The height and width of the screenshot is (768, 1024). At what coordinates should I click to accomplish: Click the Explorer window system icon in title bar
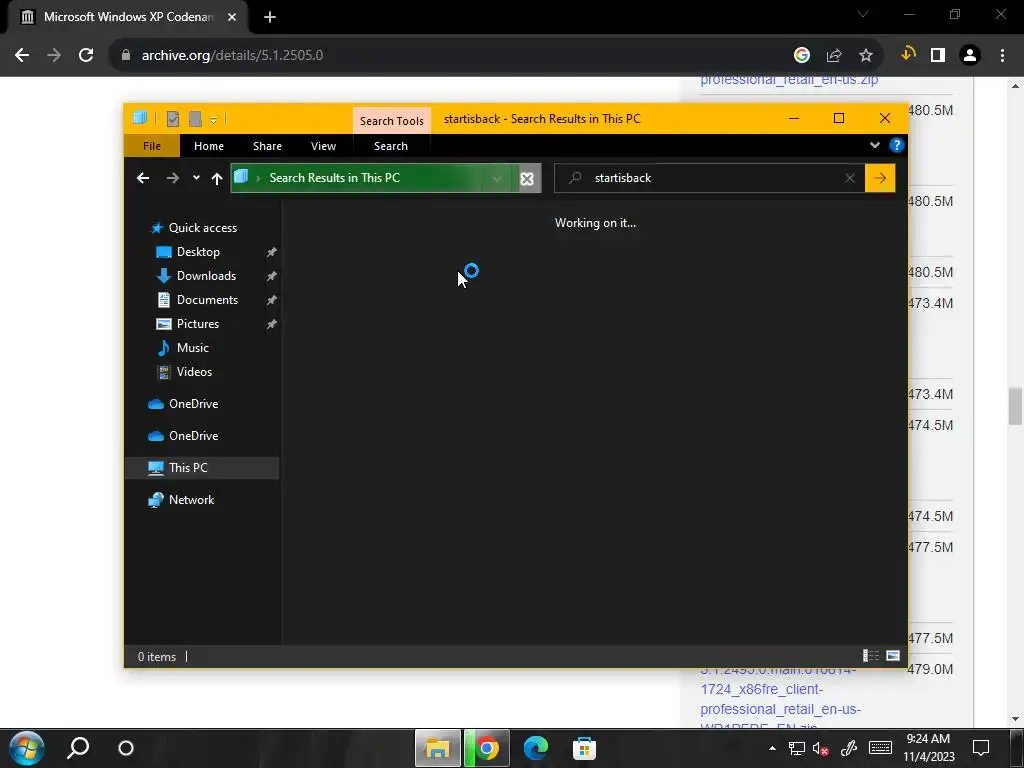coord(140,118)
